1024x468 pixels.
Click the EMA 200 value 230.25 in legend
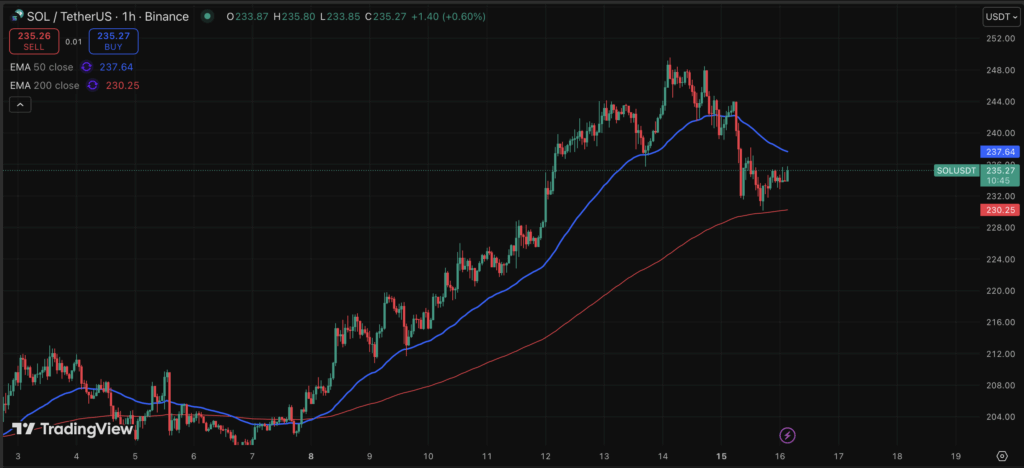122,86
